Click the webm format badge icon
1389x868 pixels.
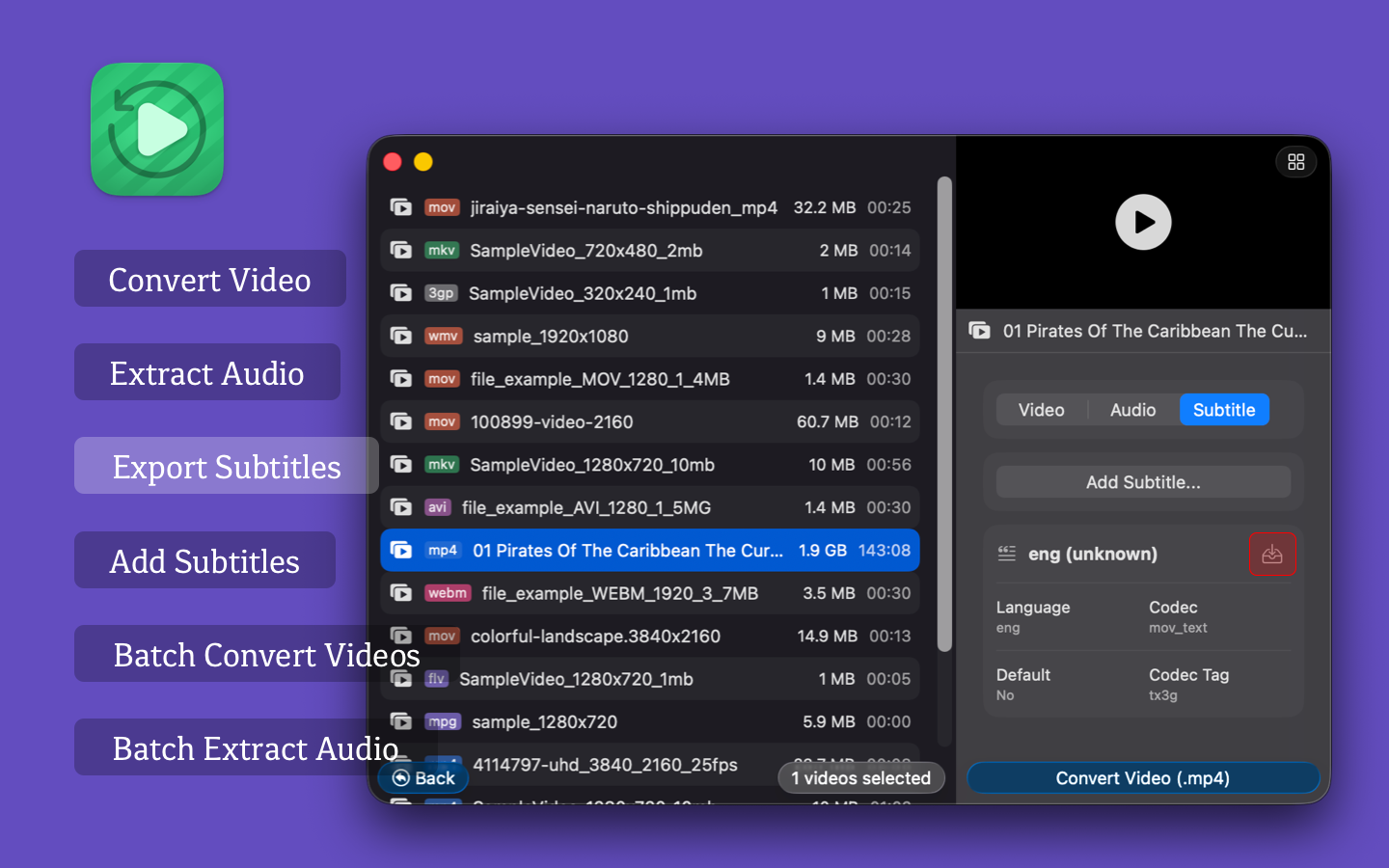click(x=448, y=593)
